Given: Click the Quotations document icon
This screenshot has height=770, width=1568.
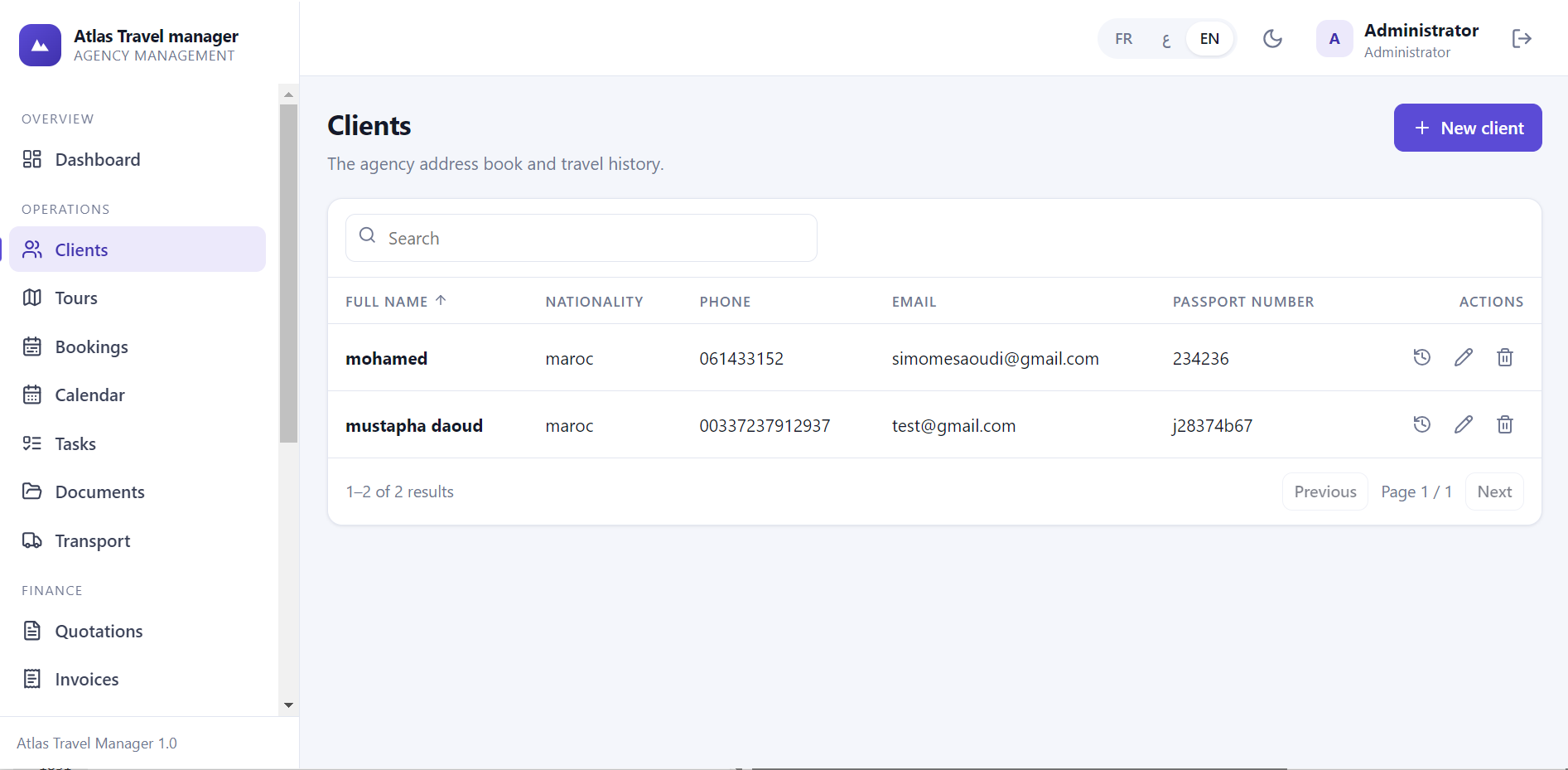Looking at the screenshot, I should [x=32, y=631].
